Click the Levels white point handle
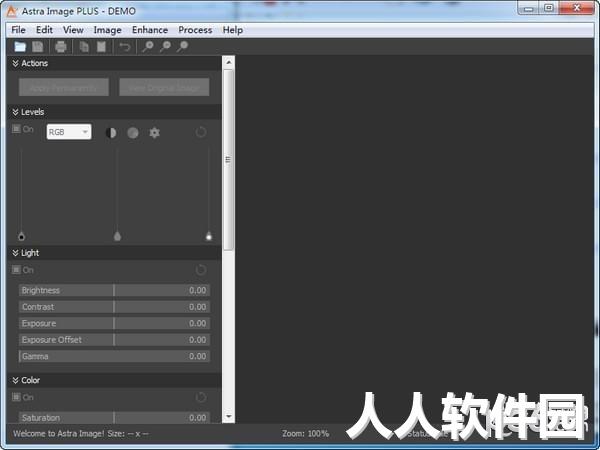This screenshot has width=600, height=450. (x=209, y=236)
